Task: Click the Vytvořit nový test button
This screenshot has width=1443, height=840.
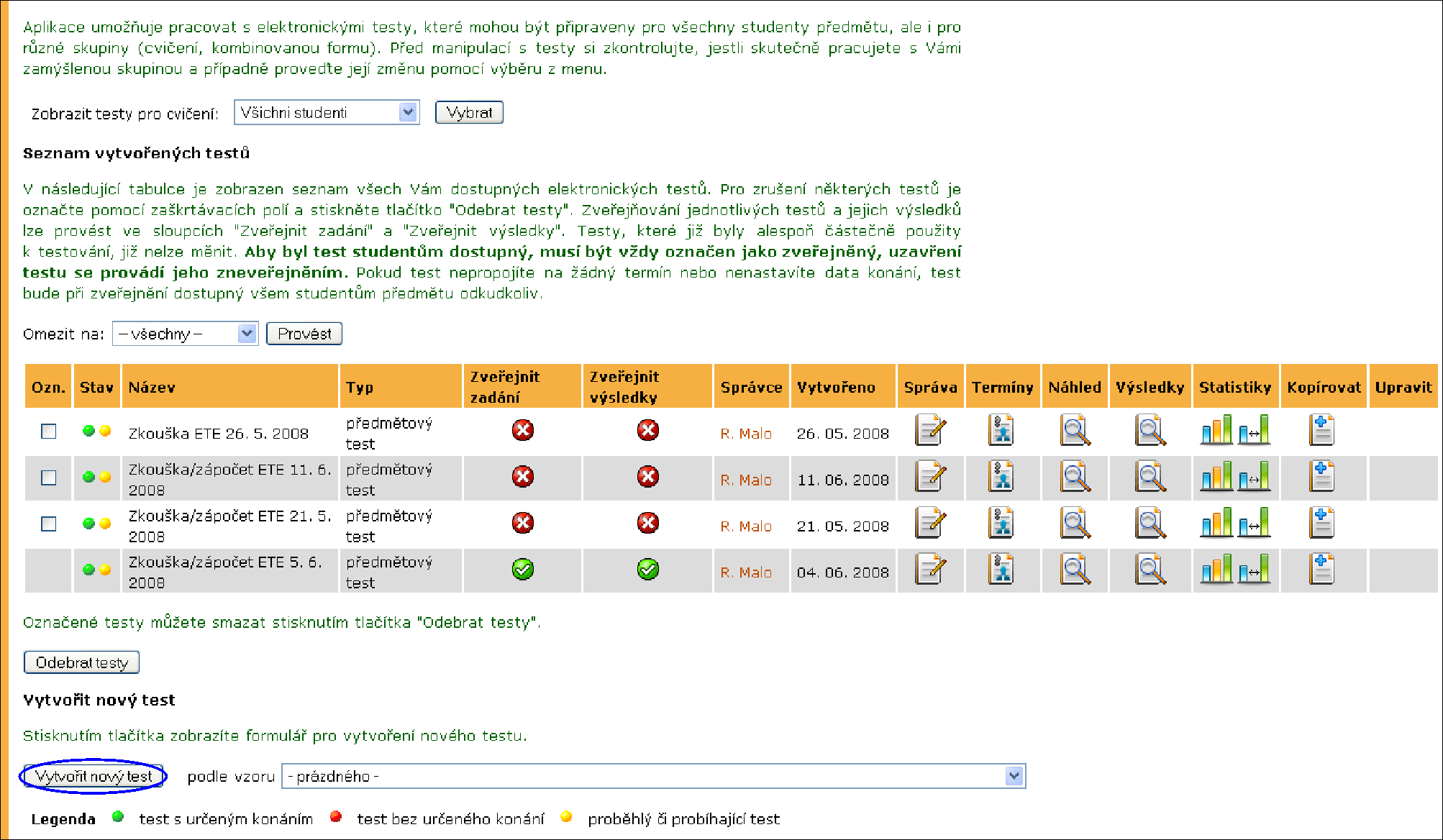Action: click(x=94, y=776)
